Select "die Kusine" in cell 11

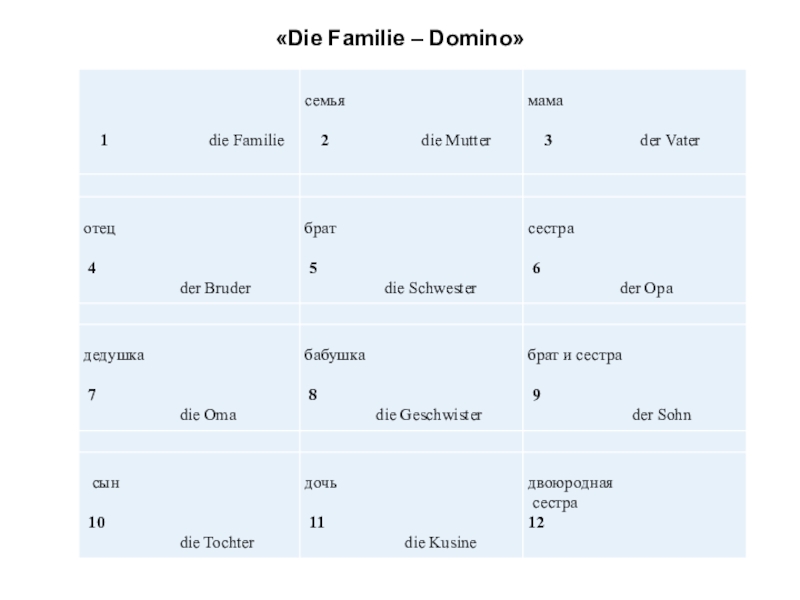coord(440,543)
